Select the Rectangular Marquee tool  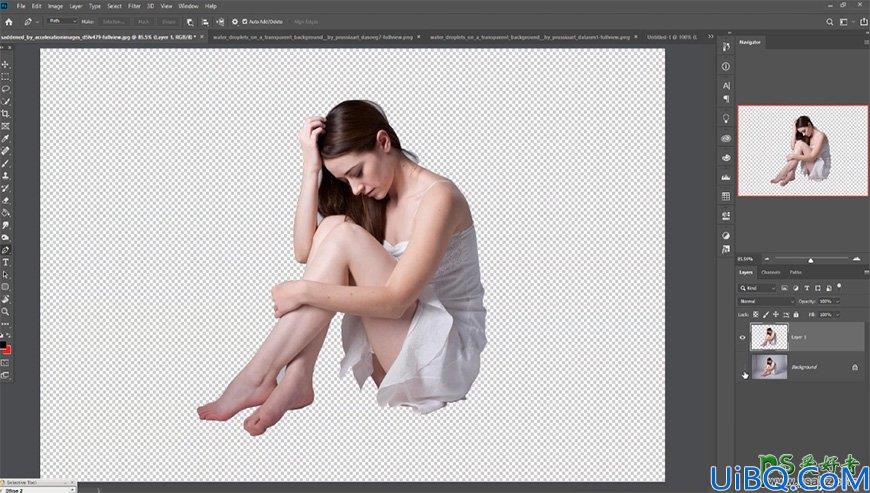[6, 77]
